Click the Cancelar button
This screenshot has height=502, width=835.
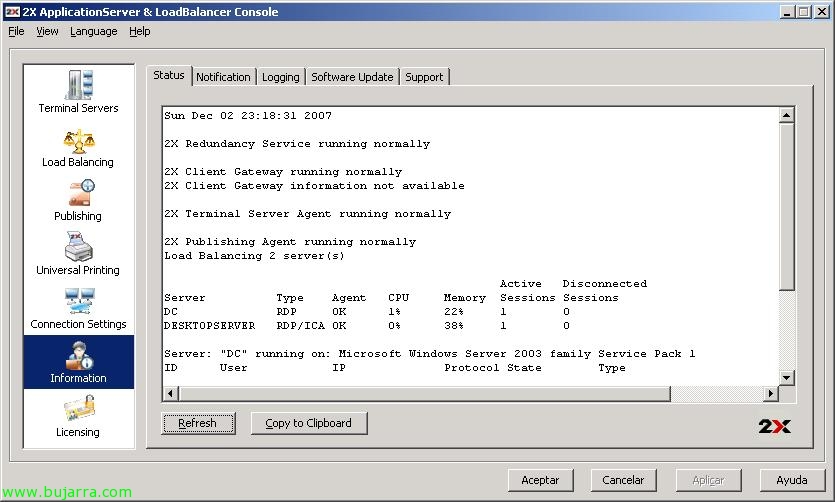pos(623,480)
